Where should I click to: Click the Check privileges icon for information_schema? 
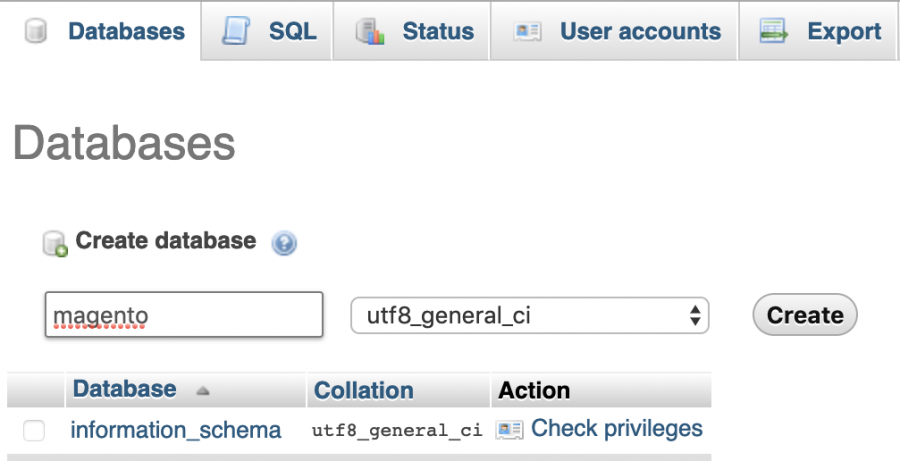[509, 430]
